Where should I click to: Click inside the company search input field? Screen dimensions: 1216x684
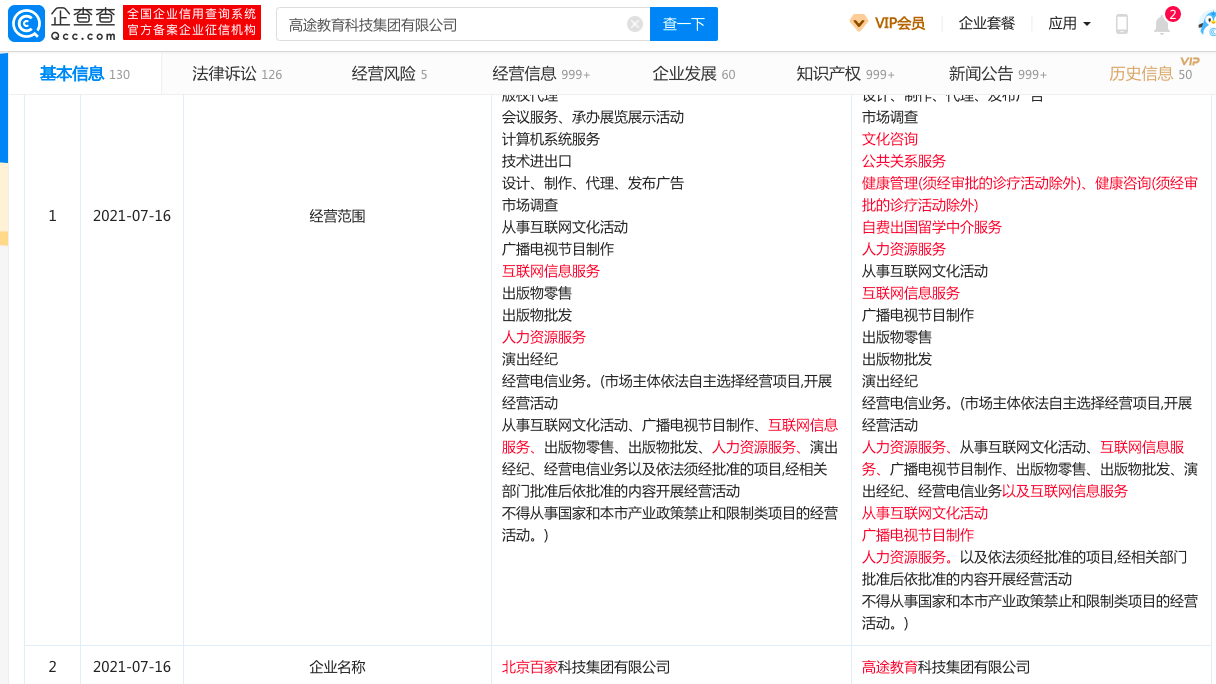pos(450,24)
